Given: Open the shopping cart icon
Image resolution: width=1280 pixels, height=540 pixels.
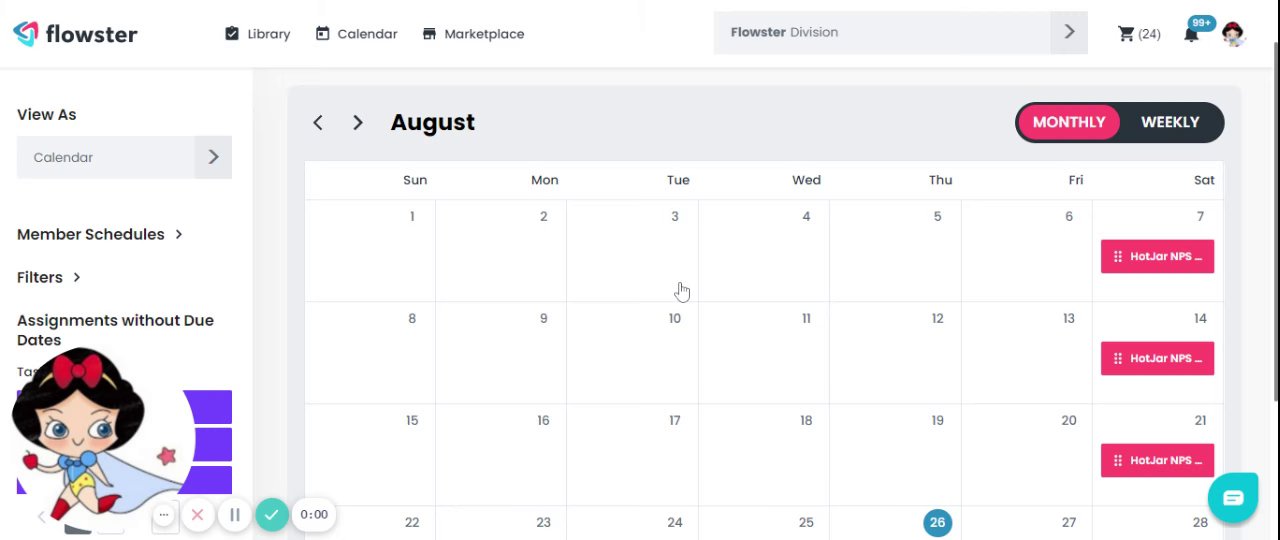Looking at the screenshot, I should (1126, 34).
